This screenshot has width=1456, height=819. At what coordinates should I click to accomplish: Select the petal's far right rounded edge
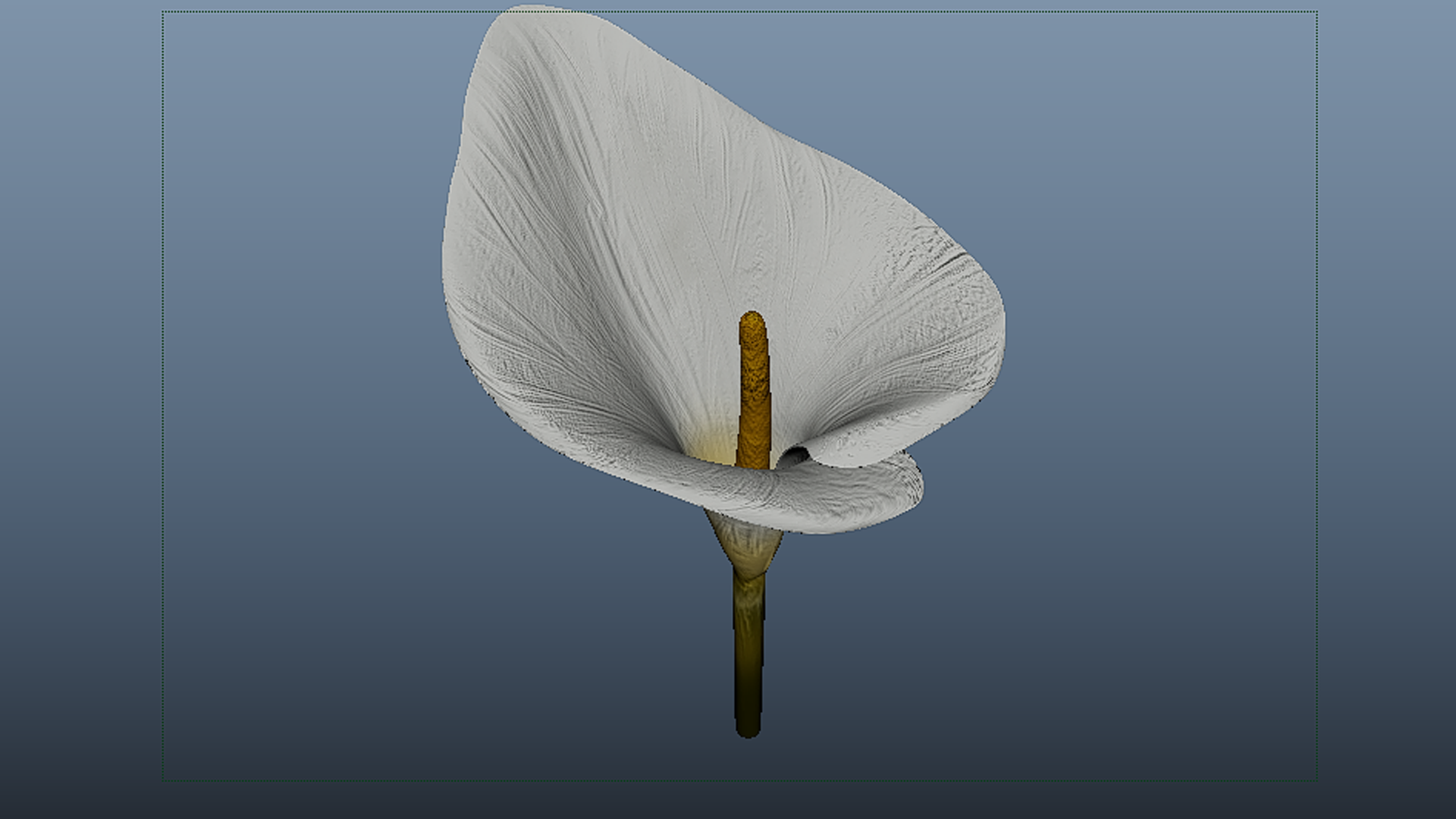point(998,326)
